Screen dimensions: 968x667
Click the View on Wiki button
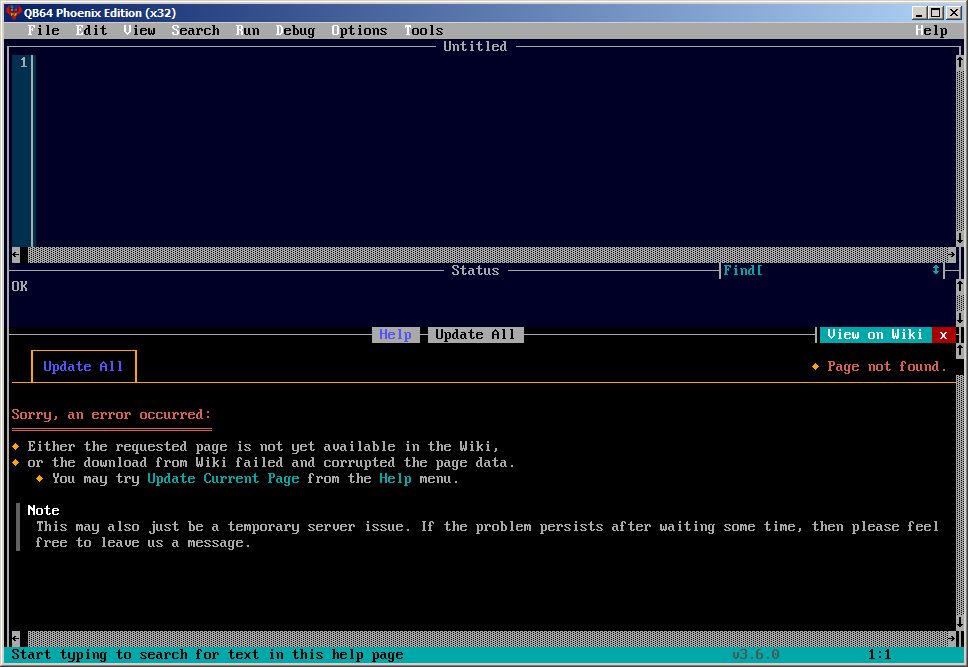(x=875, y=335)
